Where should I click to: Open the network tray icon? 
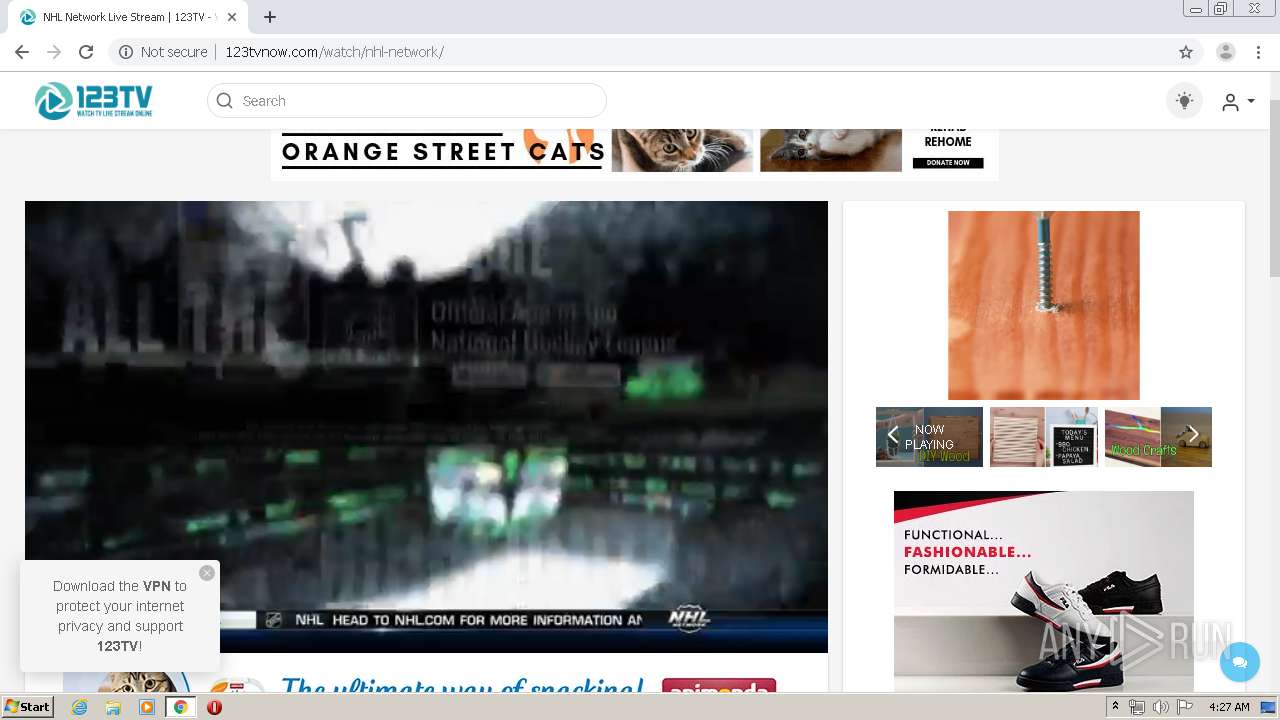click(1137, 707)
